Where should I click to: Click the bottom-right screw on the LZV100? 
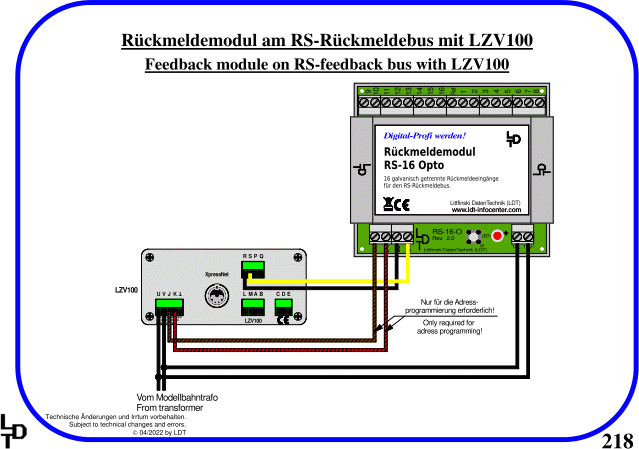pos(298,317)
